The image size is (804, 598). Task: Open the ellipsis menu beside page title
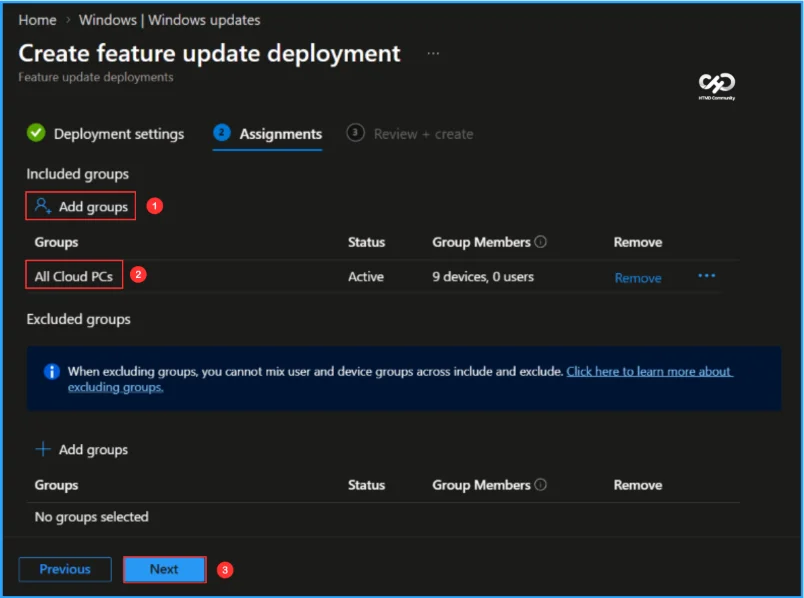pyautogui.click(x=433, y=53)
